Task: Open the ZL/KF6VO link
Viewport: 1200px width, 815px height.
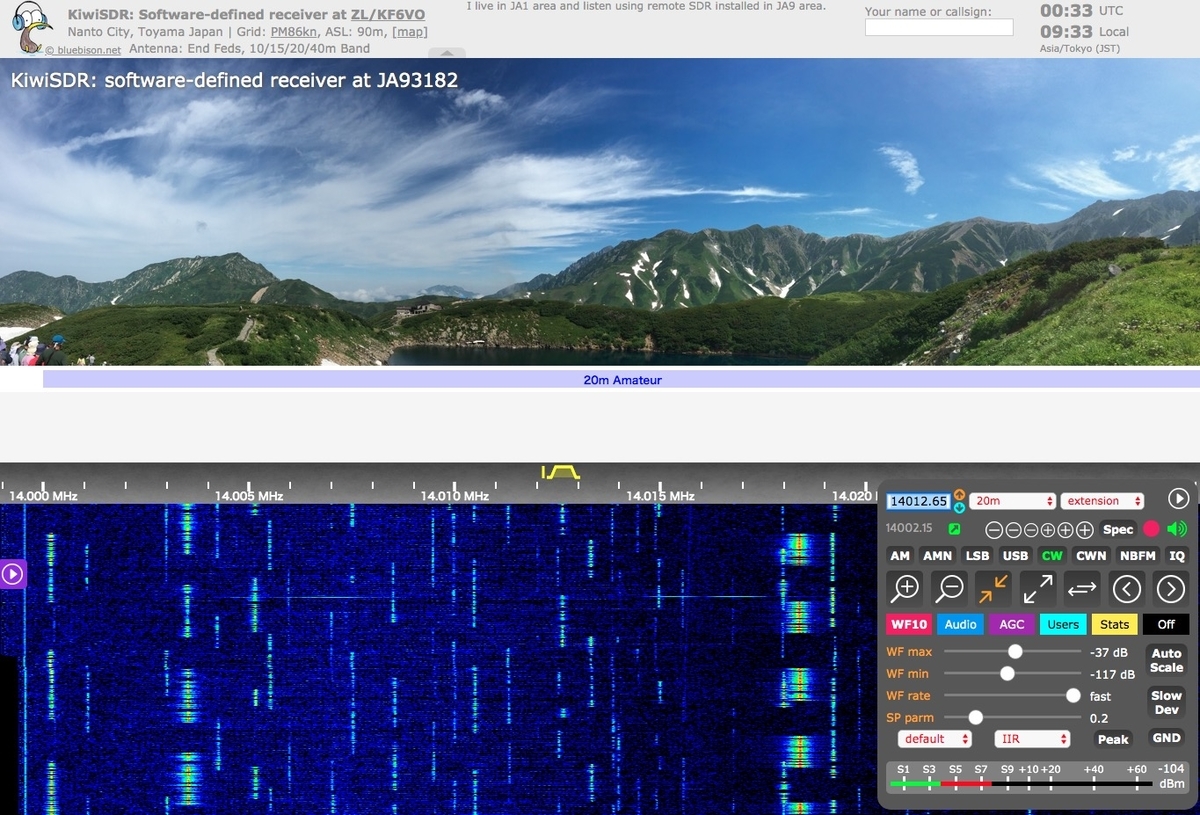Action: (x=388, y=15)
